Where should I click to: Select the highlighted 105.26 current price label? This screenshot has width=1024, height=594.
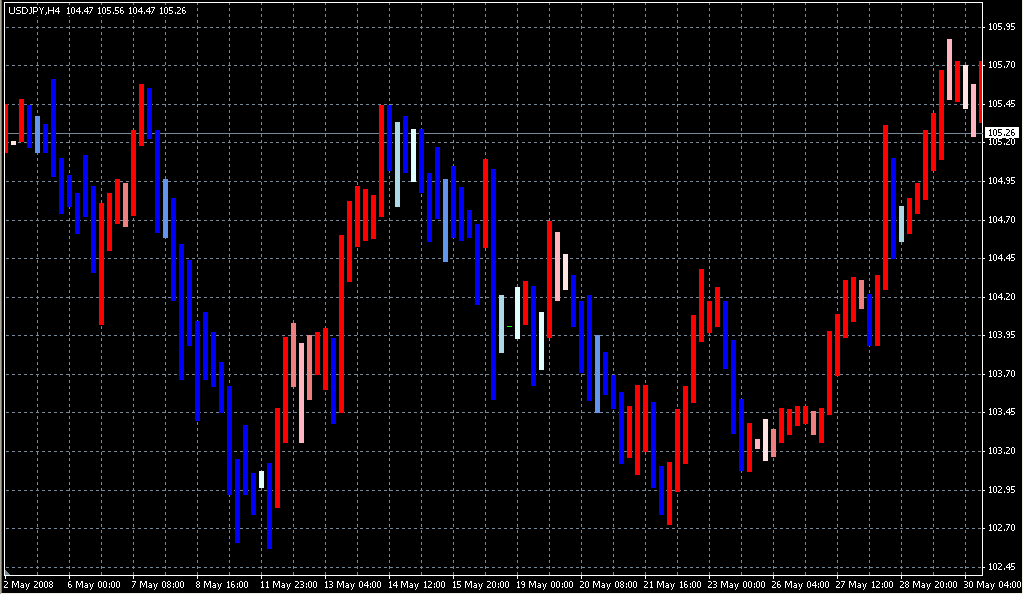1002,133
